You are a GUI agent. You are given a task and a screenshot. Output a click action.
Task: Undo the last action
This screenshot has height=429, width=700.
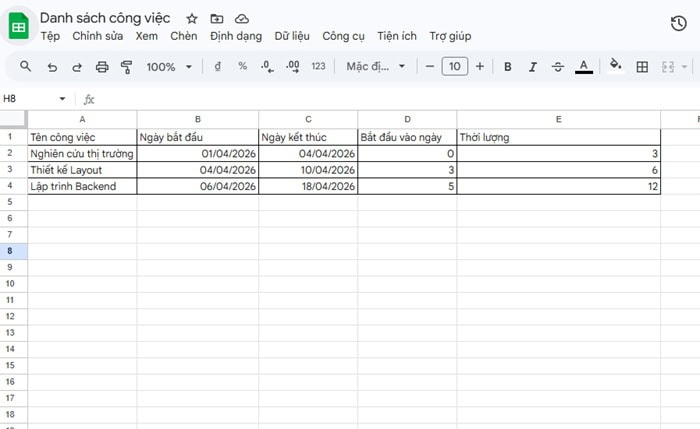pos(52,67)
